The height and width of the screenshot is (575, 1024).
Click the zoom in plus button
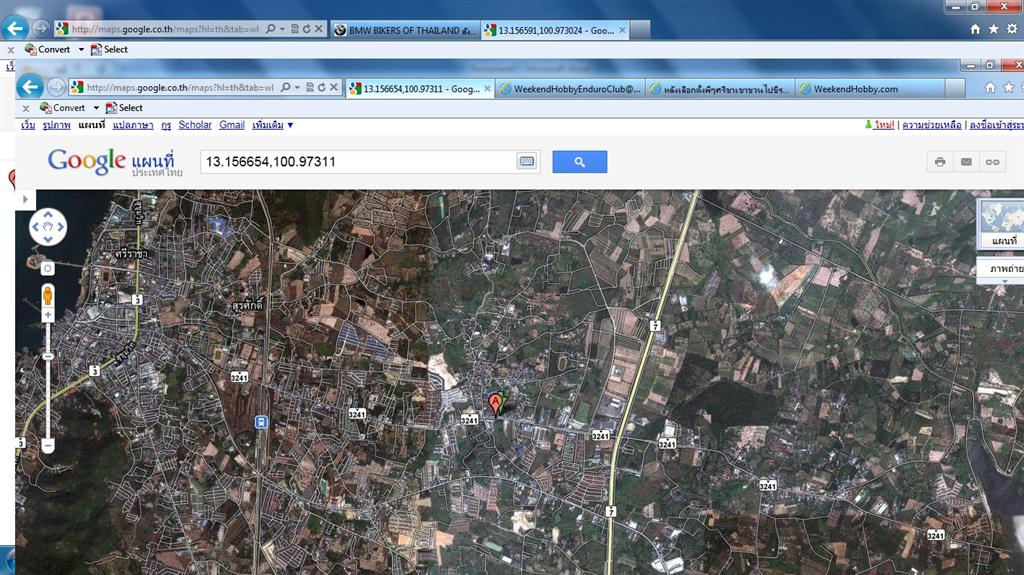(x=47, y=316)
